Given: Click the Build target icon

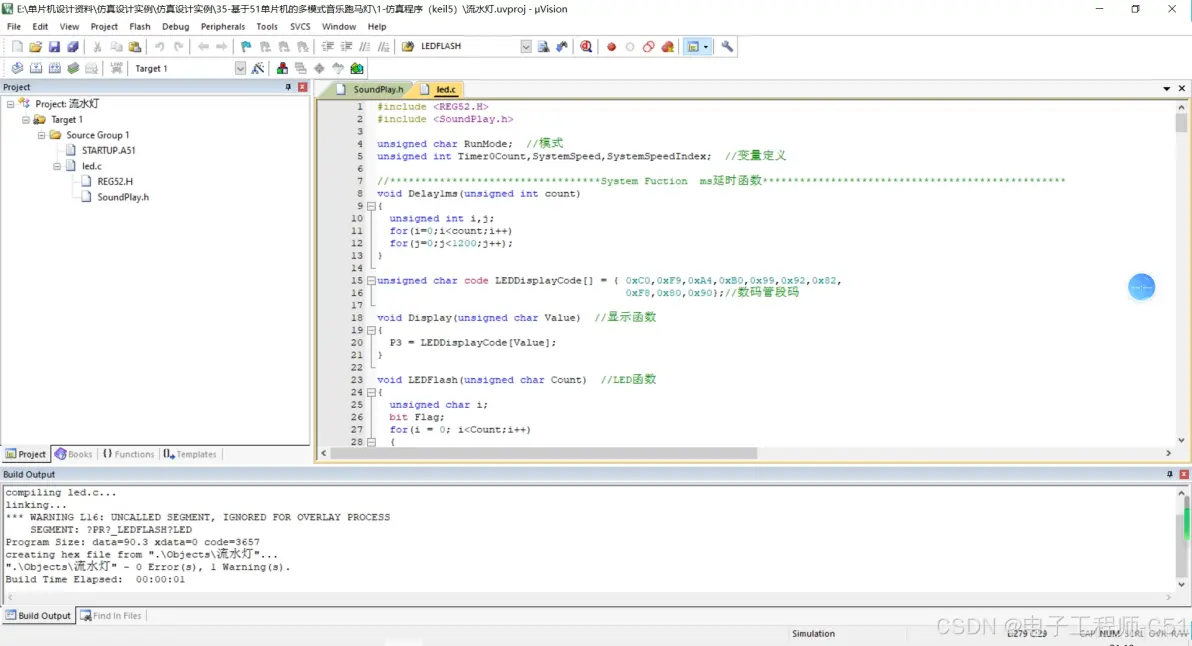Looking at the screenshot, I should 35,68.
